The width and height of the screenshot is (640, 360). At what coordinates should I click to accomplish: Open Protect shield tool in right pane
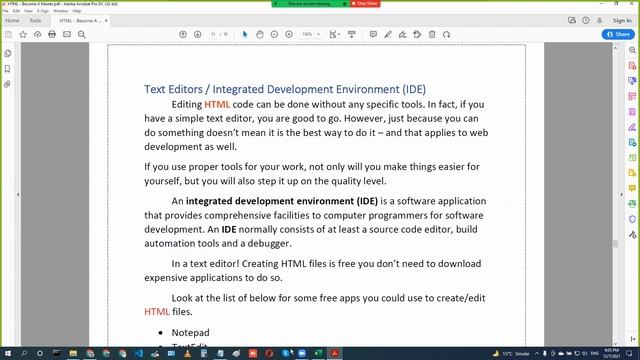(x=632, y=219)
